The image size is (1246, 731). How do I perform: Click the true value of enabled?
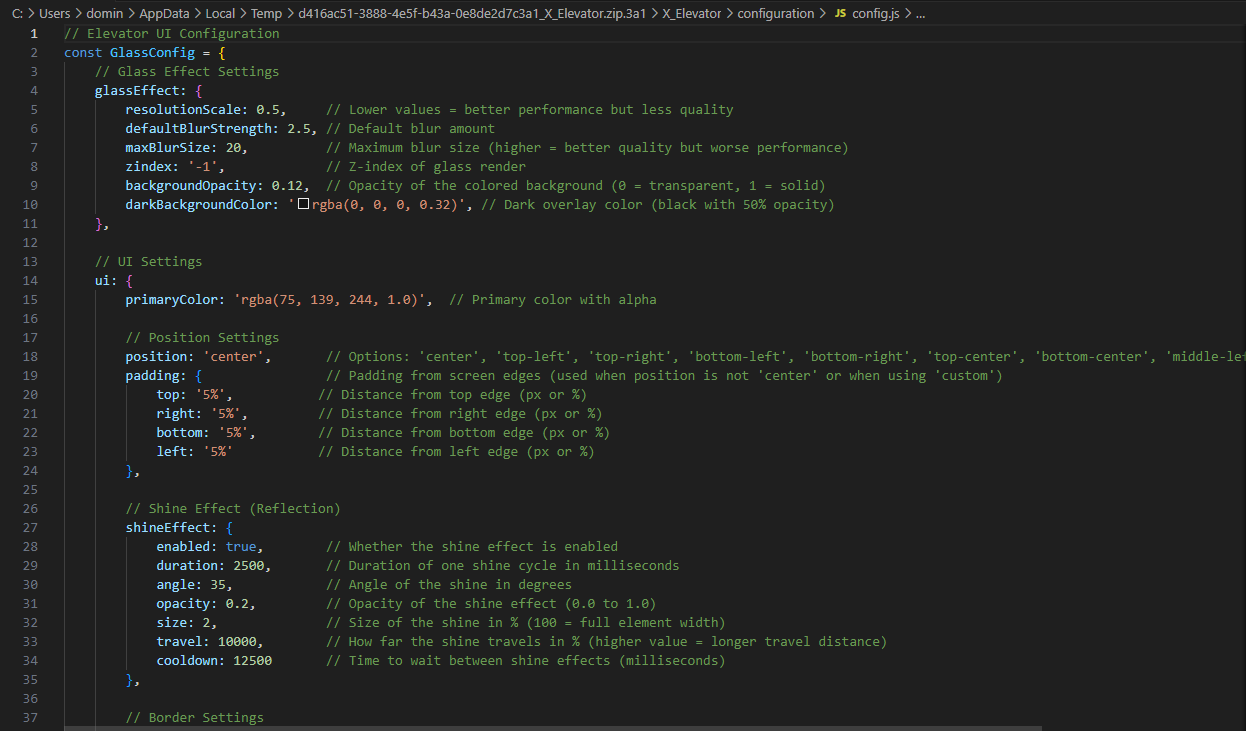click(241, 547)
